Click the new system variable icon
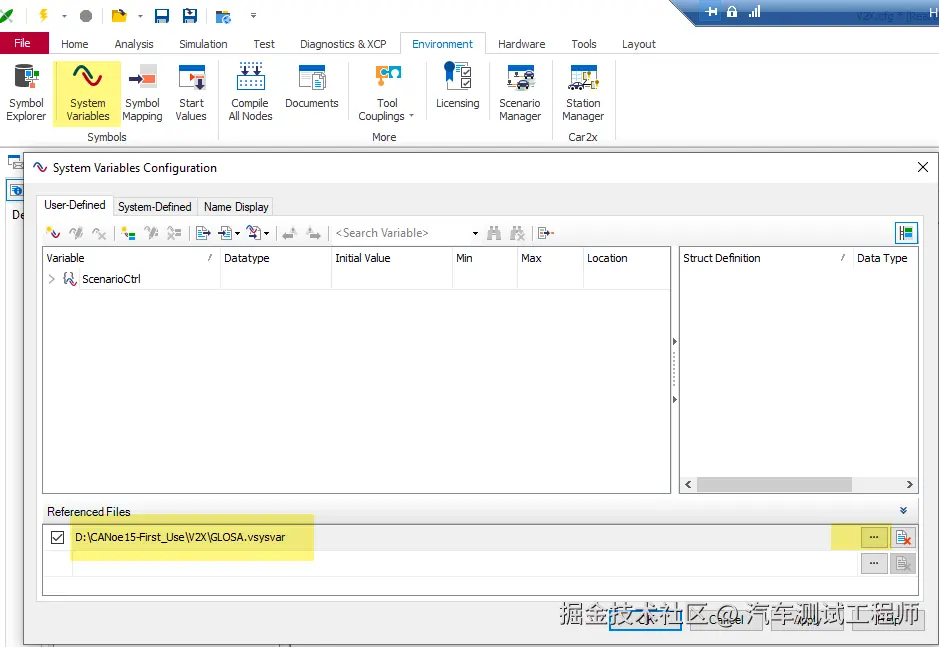 (x=53, y=233)
